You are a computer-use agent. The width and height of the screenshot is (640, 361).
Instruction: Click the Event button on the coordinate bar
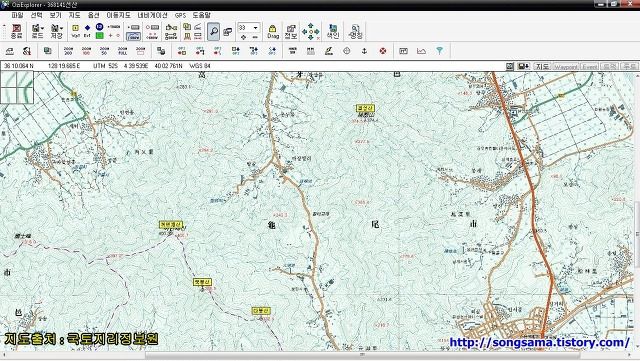(x=589, y=66)
